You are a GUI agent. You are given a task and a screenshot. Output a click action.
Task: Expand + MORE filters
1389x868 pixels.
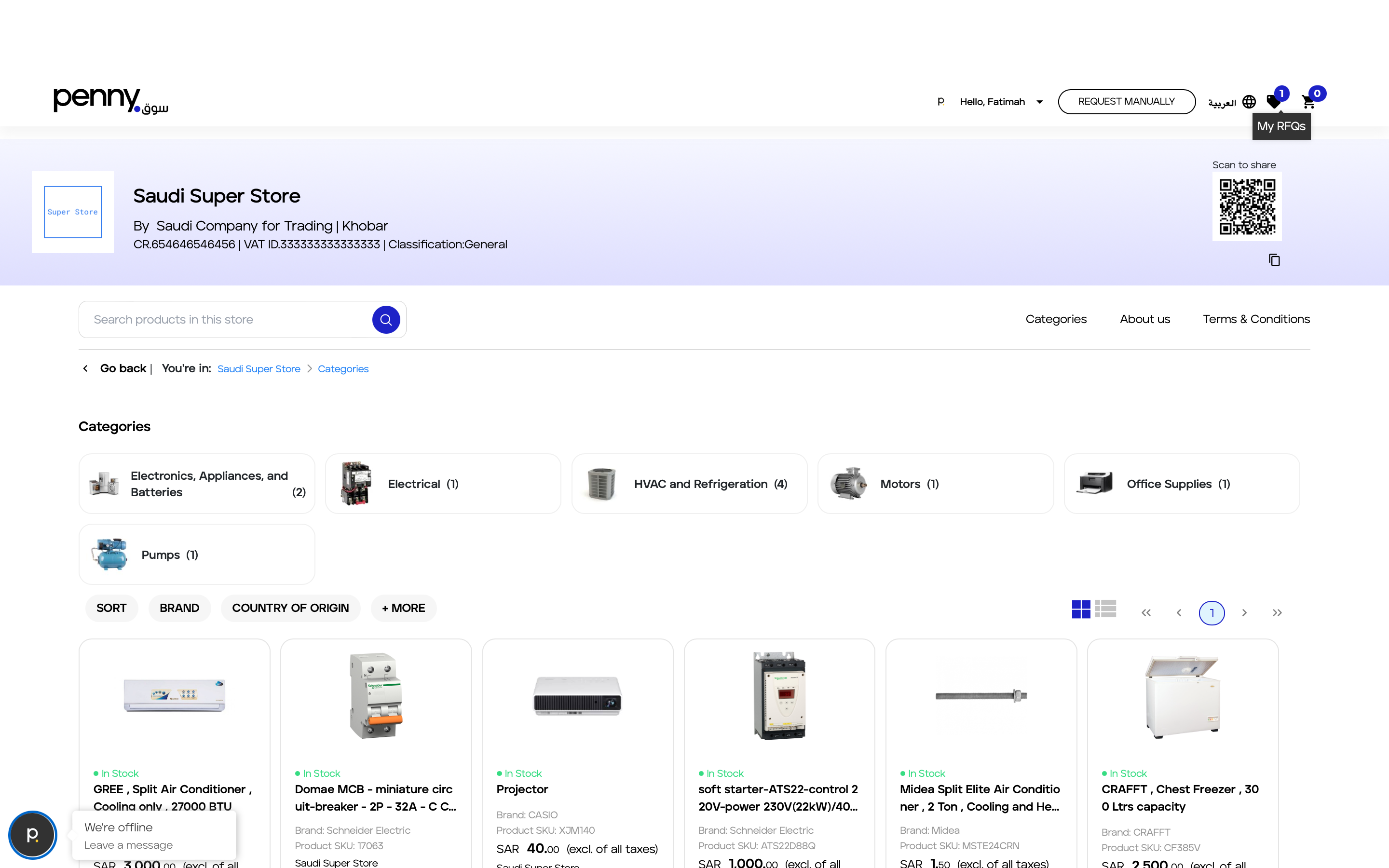point(404,608)
